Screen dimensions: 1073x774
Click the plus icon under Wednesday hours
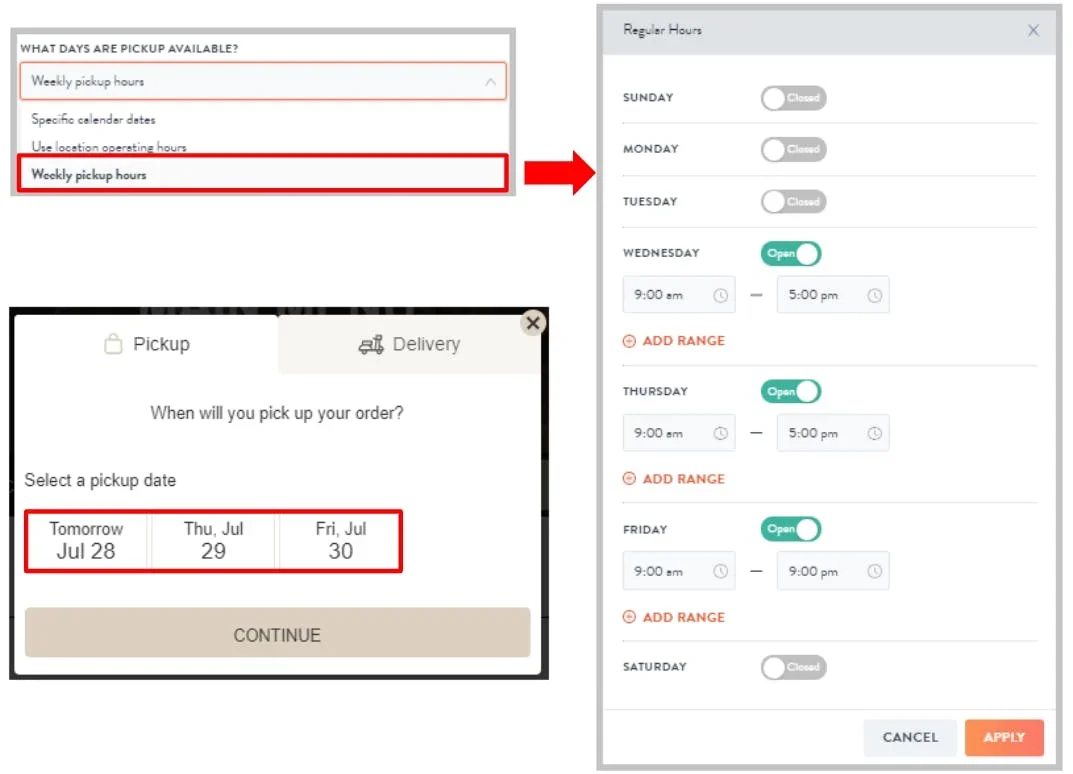coord(629,341)
